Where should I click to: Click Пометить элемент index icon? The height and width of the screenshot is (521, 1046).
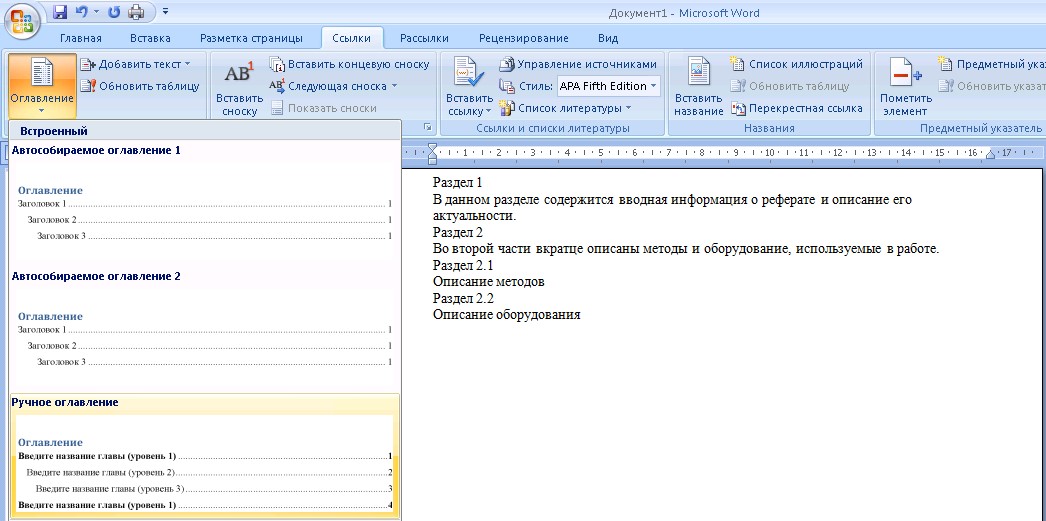tap(905, 75)
